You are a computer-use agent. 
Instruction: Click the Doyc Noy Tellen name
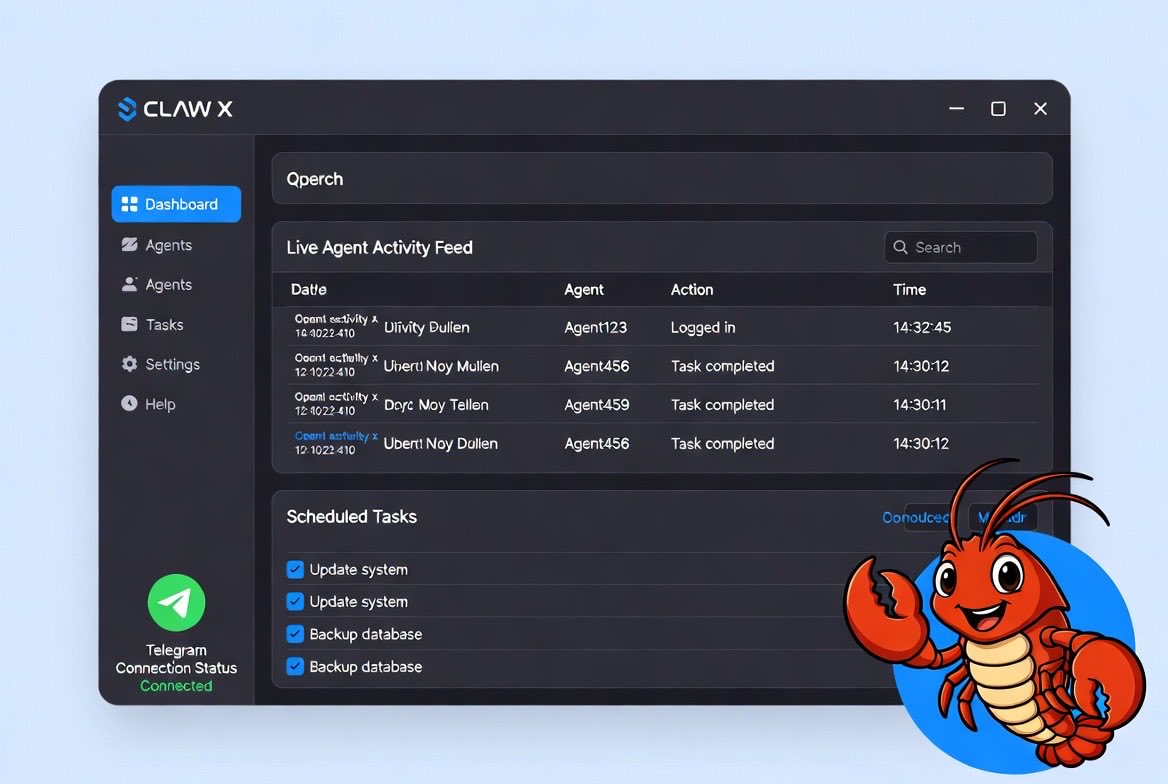click(x=437, y=405)
